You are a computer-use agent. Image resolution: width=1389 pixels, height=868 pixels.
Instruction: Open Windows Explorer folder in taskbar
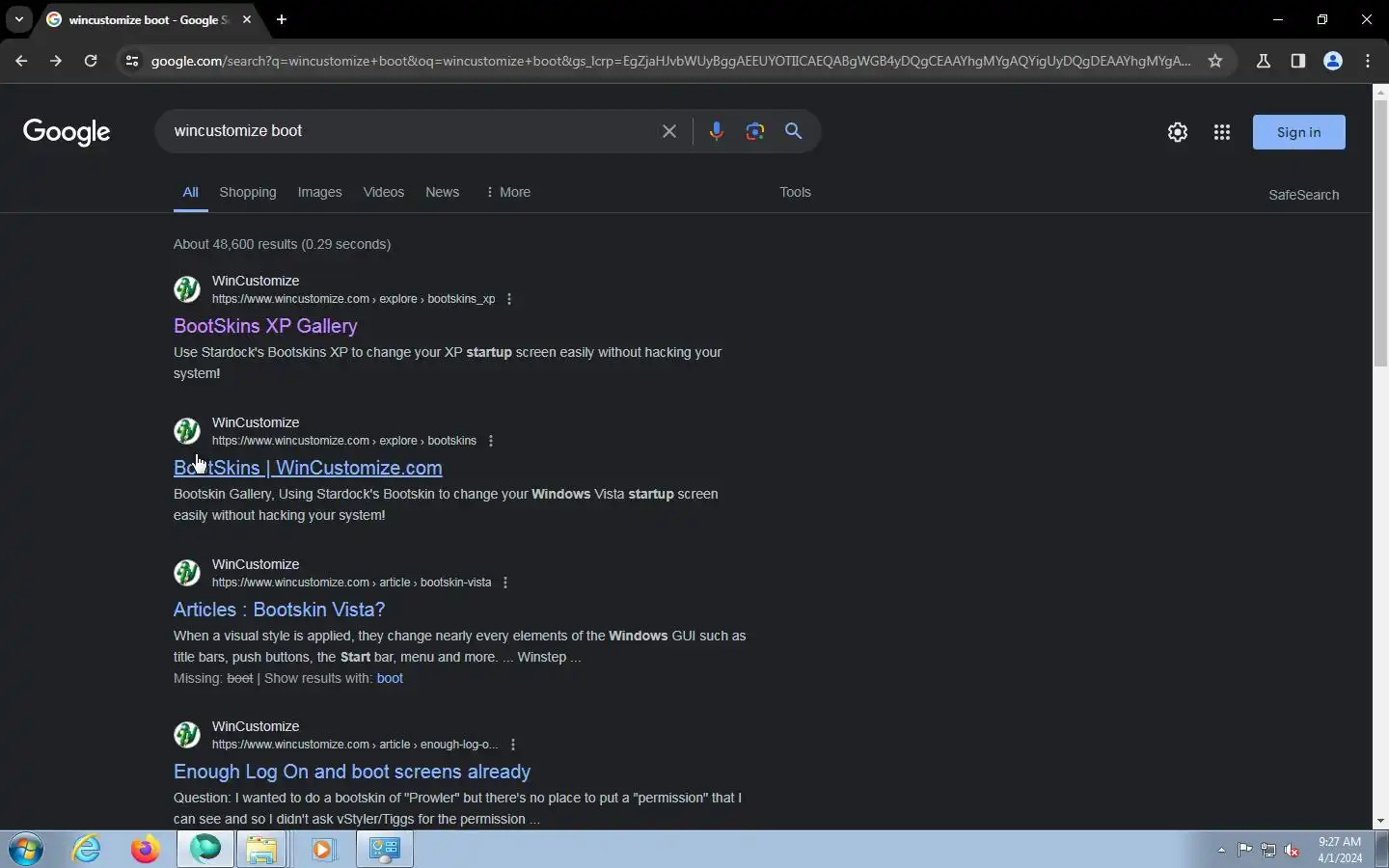click(261, 850)
